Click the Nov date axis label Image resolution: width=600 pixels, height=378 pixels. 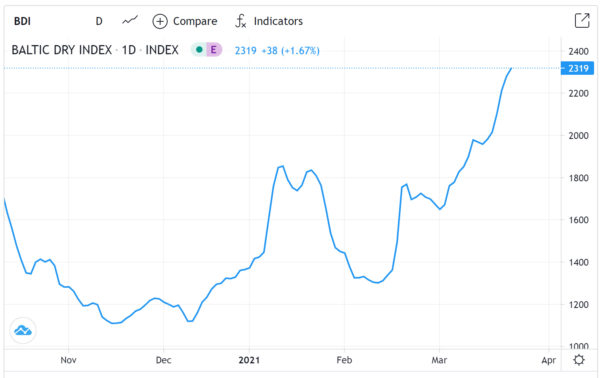(68, 360)
